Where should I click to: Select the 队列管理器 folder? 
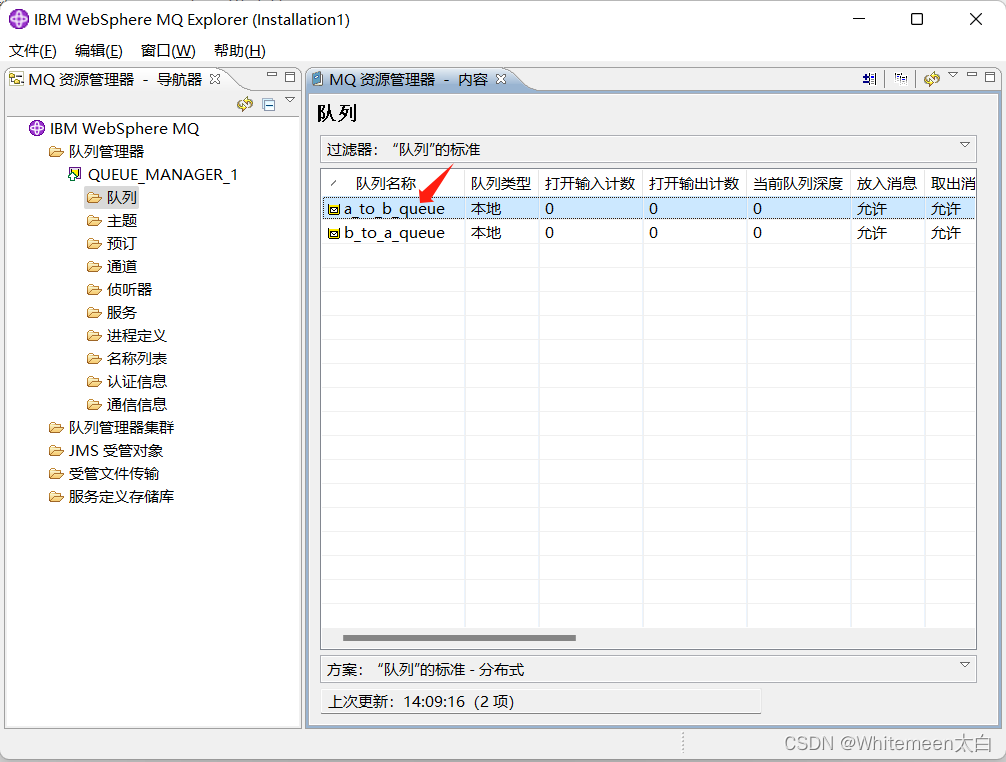107,152
